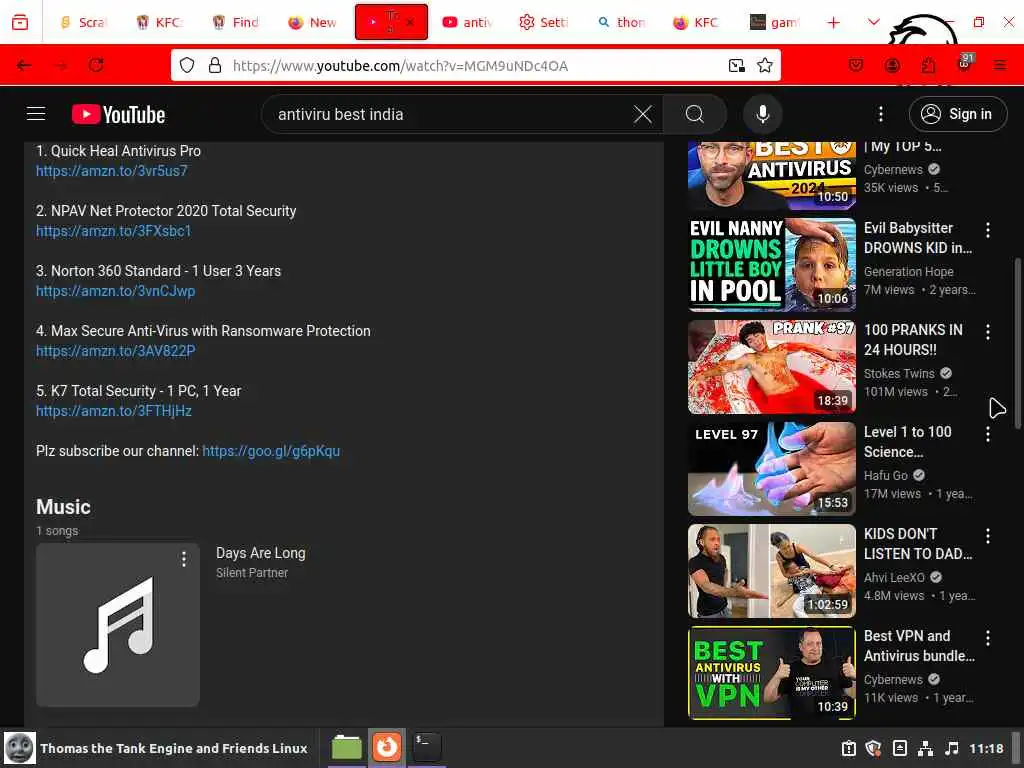
Task: Open subscribe link goo.gl/g6pKqu
Action: coord(271,451)
